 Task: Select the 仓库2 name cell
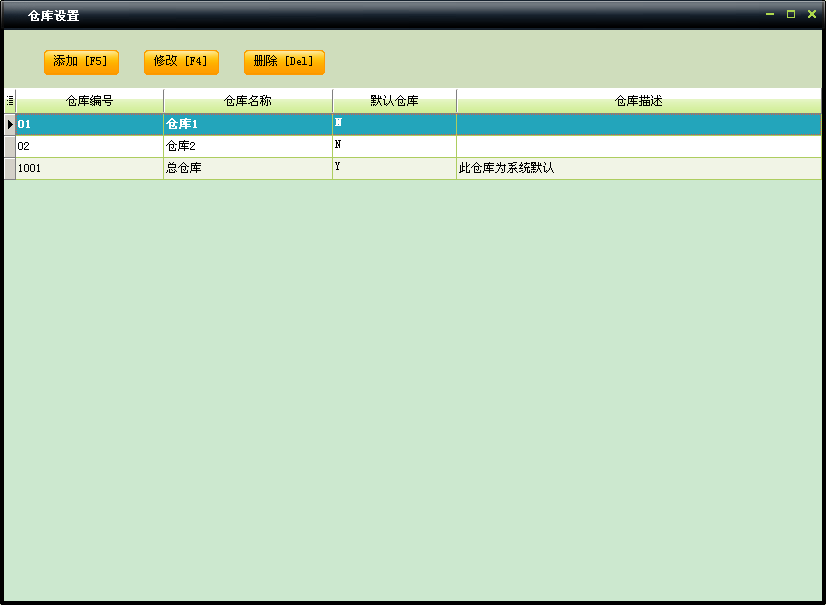click(248, 147)
